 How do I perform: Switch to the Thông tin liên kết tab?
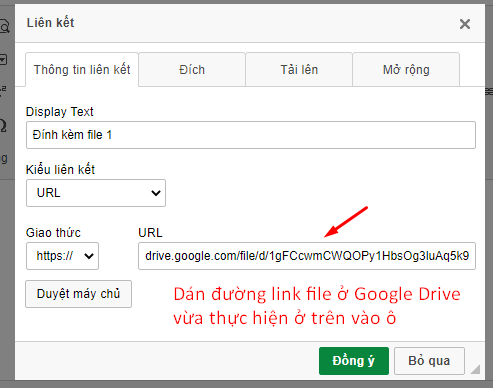click(82, 70)
